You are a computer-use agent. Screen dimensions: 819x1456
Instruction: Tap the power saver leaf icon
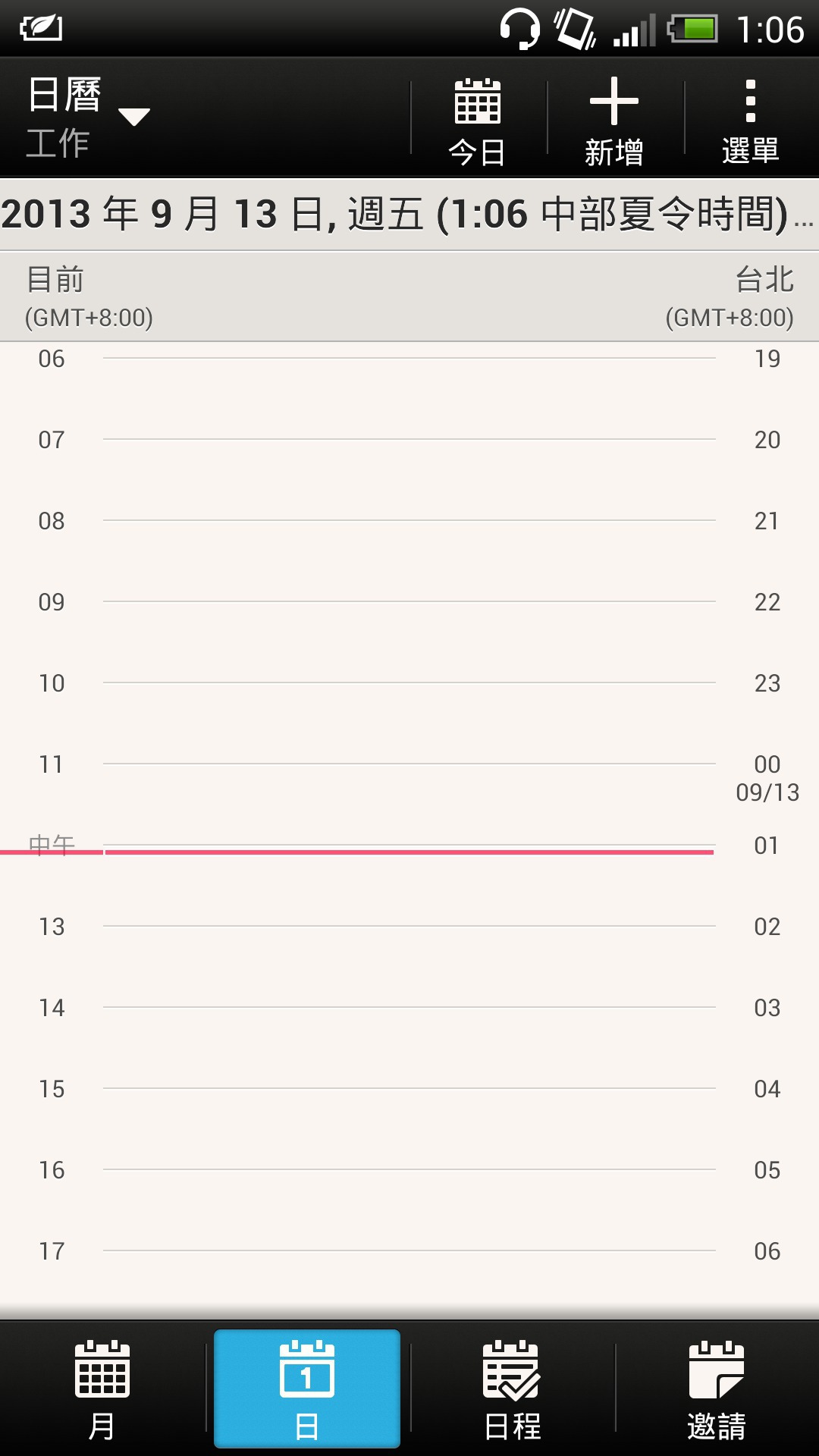(41, 29)
